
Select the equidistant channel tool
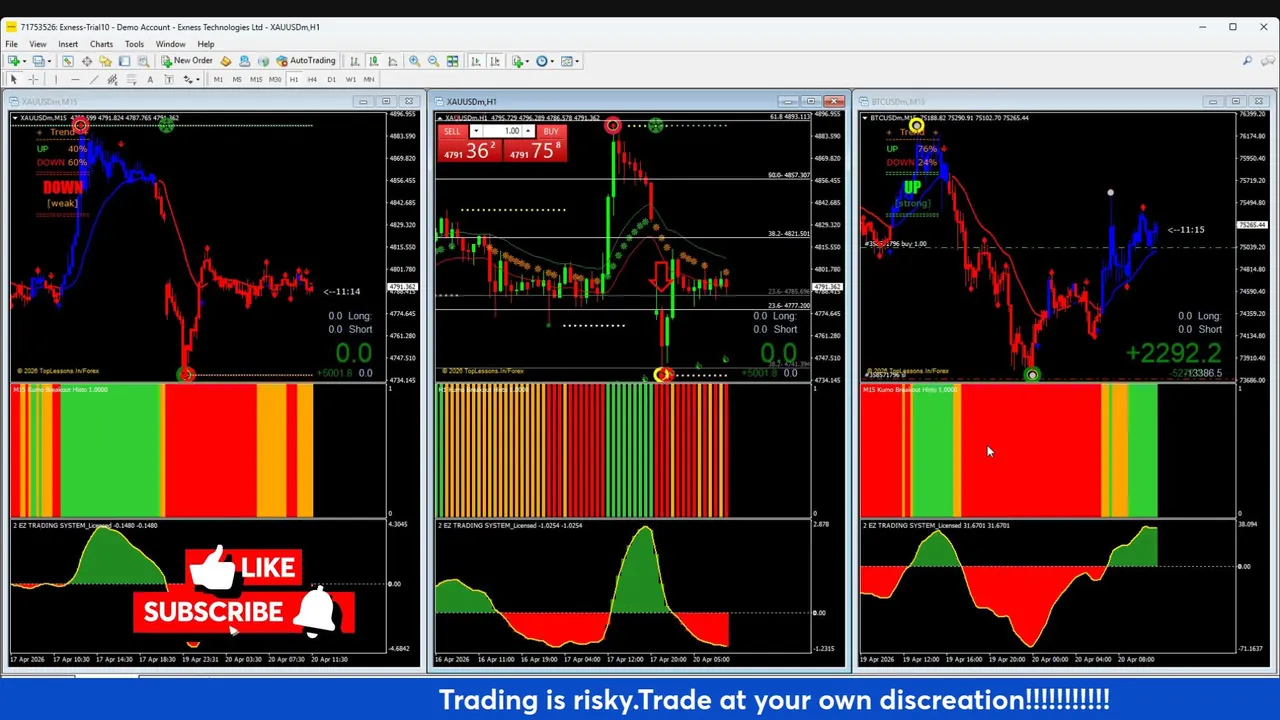click(x=112, y=80)
